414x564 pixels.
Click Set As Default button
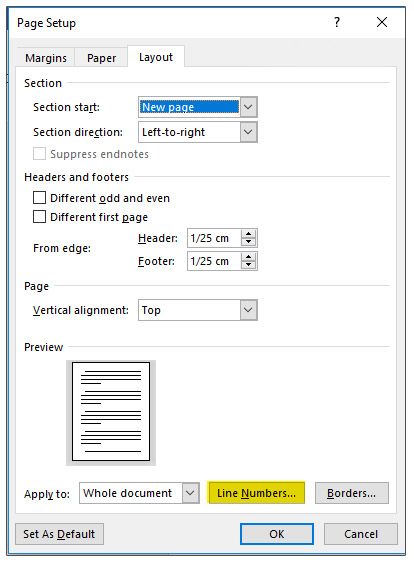point(59,534)
